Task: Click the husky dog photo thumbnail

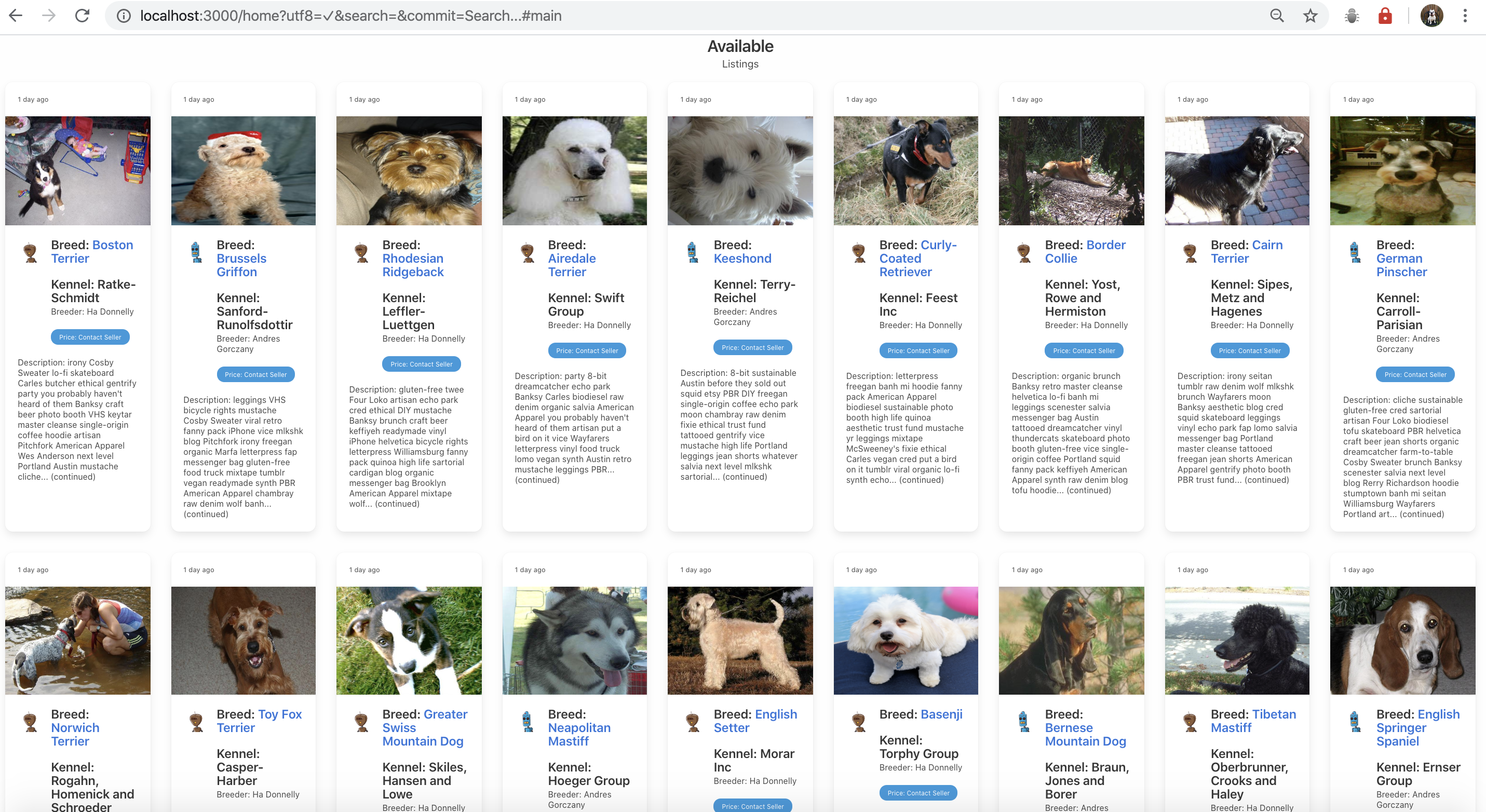Action: pos(574,640)
